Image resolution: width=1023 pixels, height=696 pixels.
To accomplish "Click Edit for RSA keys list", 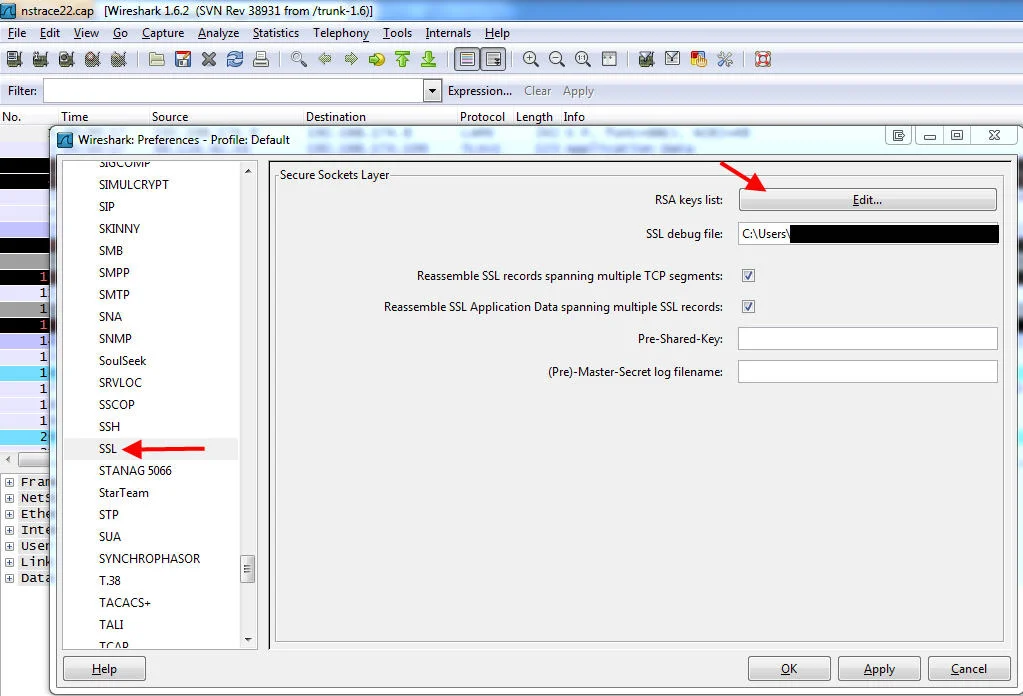I will pyautogui.click(x=868, y=200).
